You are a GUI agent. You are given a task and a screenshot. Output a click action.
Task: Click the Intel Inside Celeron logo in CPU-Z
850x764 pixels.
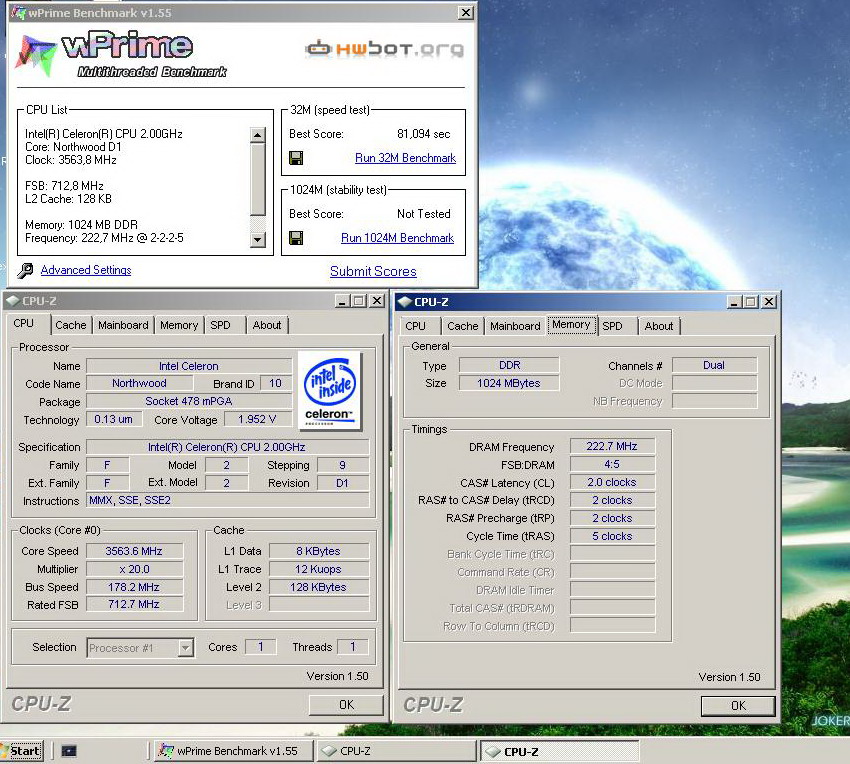(330, 391)
